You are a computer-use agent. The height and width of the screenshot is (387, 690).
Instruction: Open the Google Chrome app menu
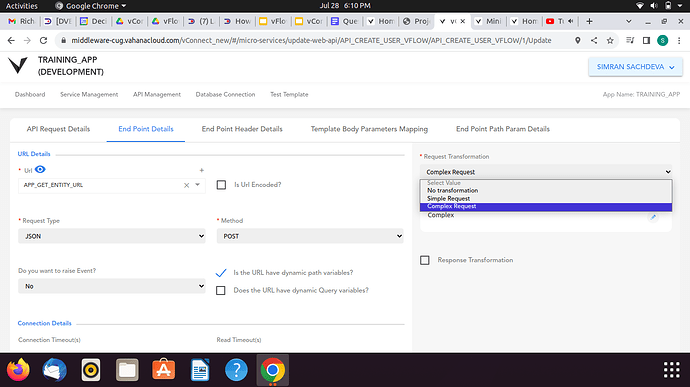click(91, 6)
